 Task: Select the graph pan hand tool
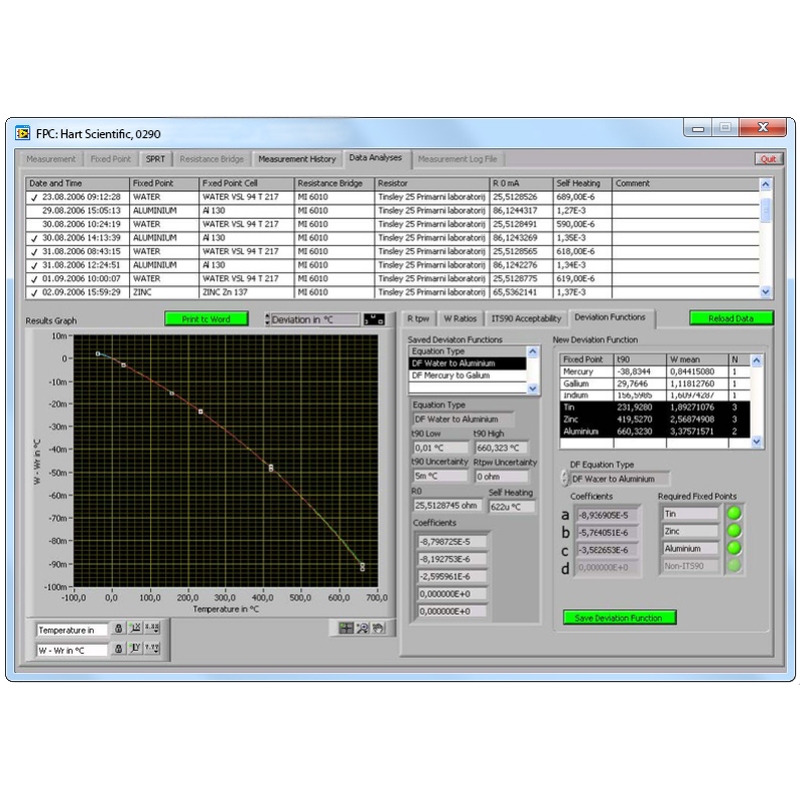click(x=378, y=628)
